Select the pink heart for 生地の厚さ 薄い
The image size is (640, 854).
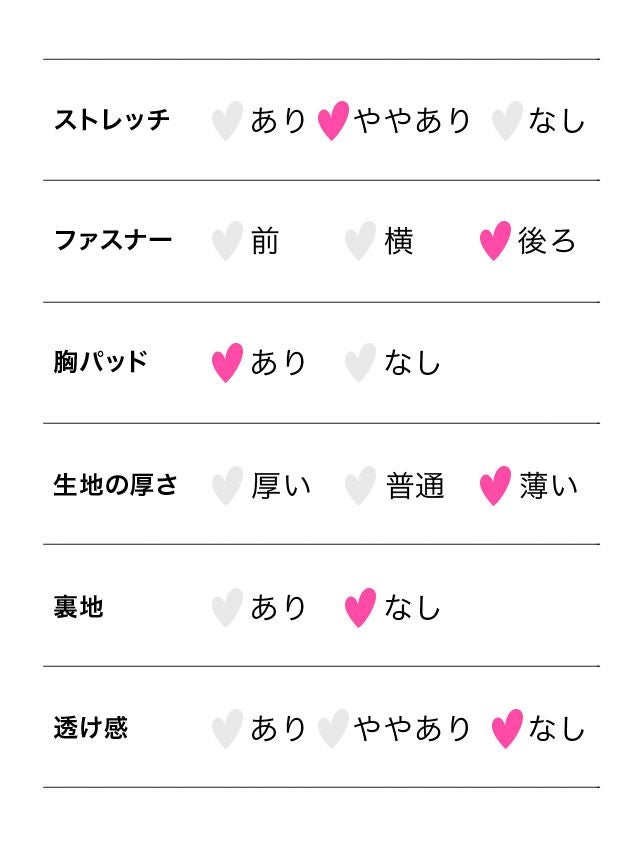tap(495, 486)
